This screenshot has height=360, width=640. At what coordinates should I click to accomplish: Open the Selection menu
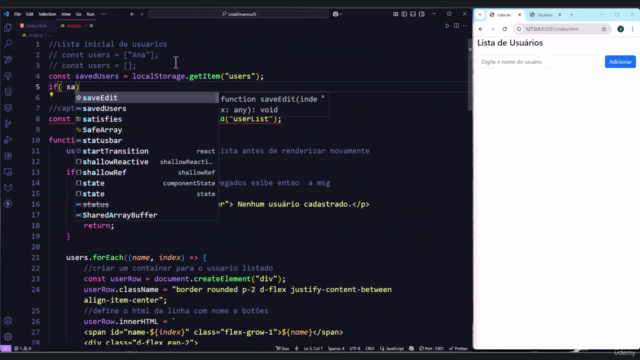pos(47,14)
